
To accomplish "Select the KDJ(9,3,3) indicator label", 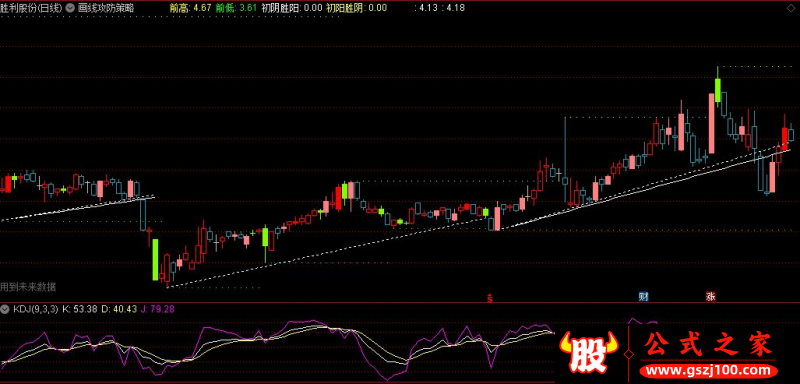I will coord(36,309).
